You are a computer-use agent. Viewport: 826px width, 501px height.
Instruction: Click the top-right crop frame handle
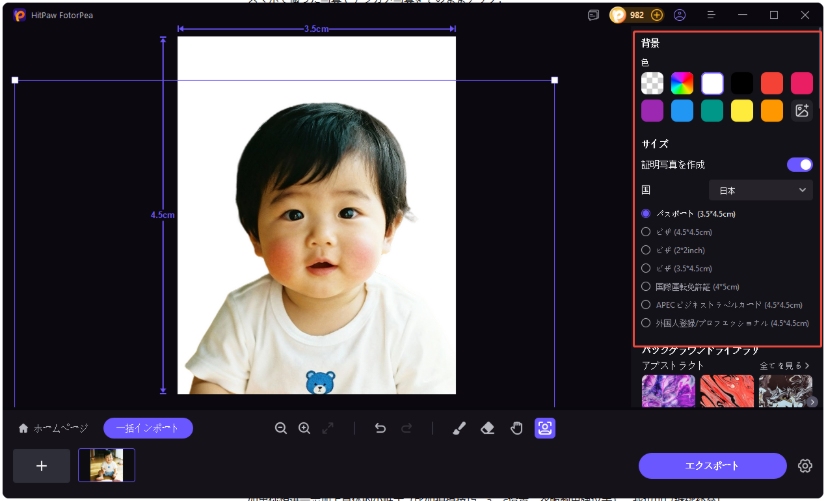pos(554,80)
